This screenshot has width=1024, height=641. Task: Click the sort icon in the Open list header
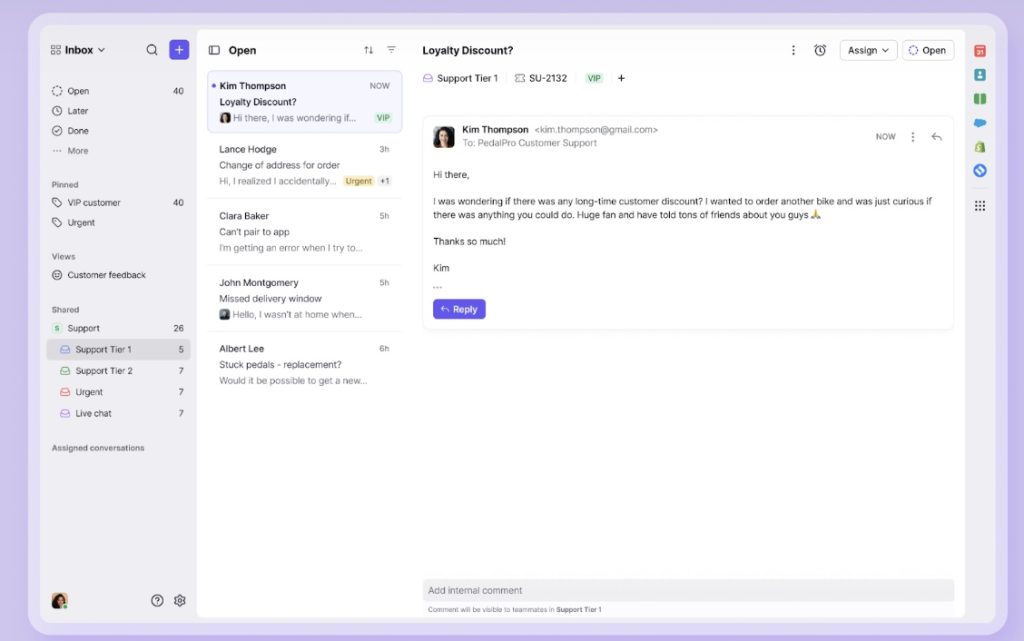[367, 49]
